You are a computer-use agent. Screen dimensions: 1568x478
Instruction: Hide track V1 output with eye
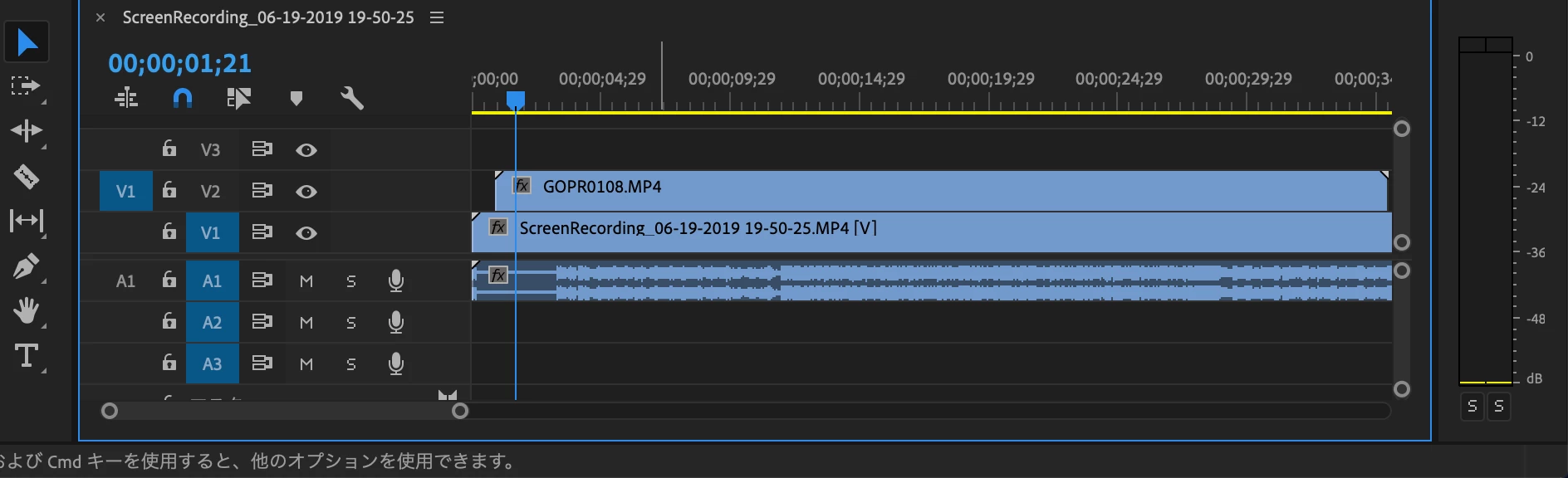(306, 233)
